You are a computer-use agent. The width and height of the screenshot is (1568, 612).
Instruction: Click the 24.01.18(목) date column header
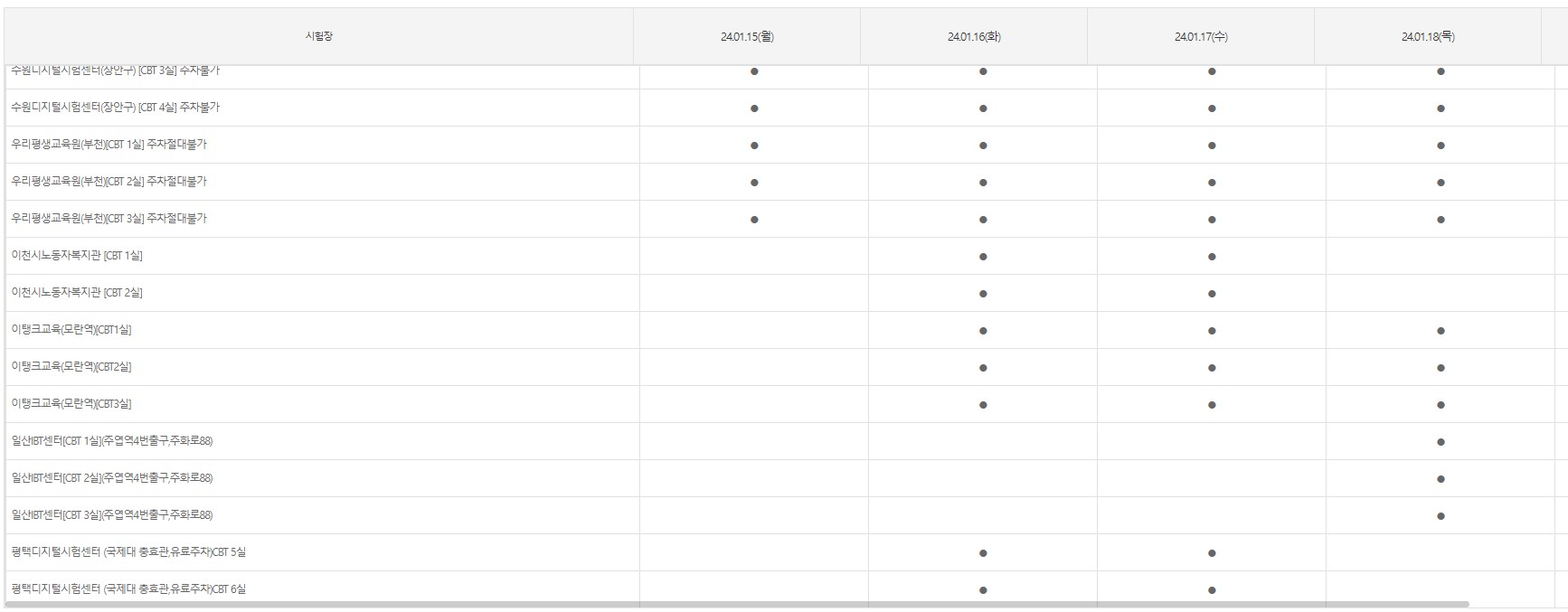pyautogui.click(x=1428, y=36)
